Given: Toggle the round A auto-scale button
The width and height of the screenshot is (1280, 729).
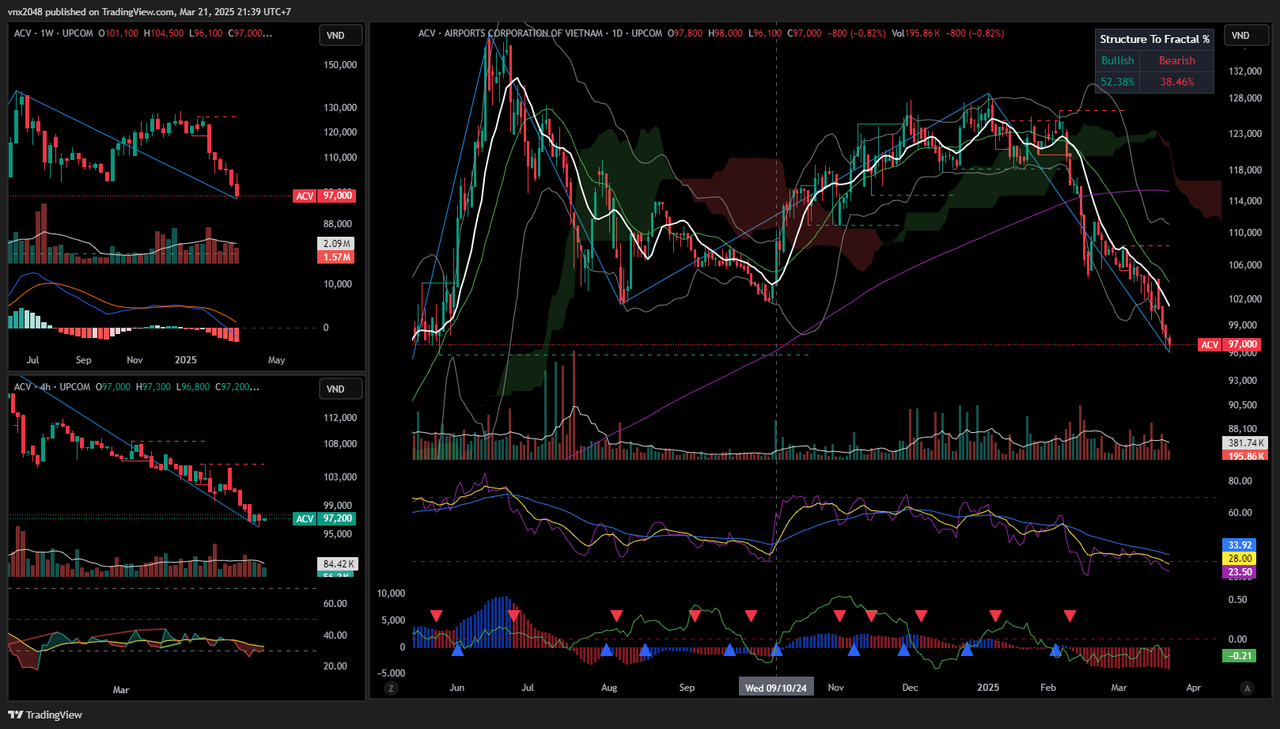Looking at the screenshot, I should coord(1246,688).
